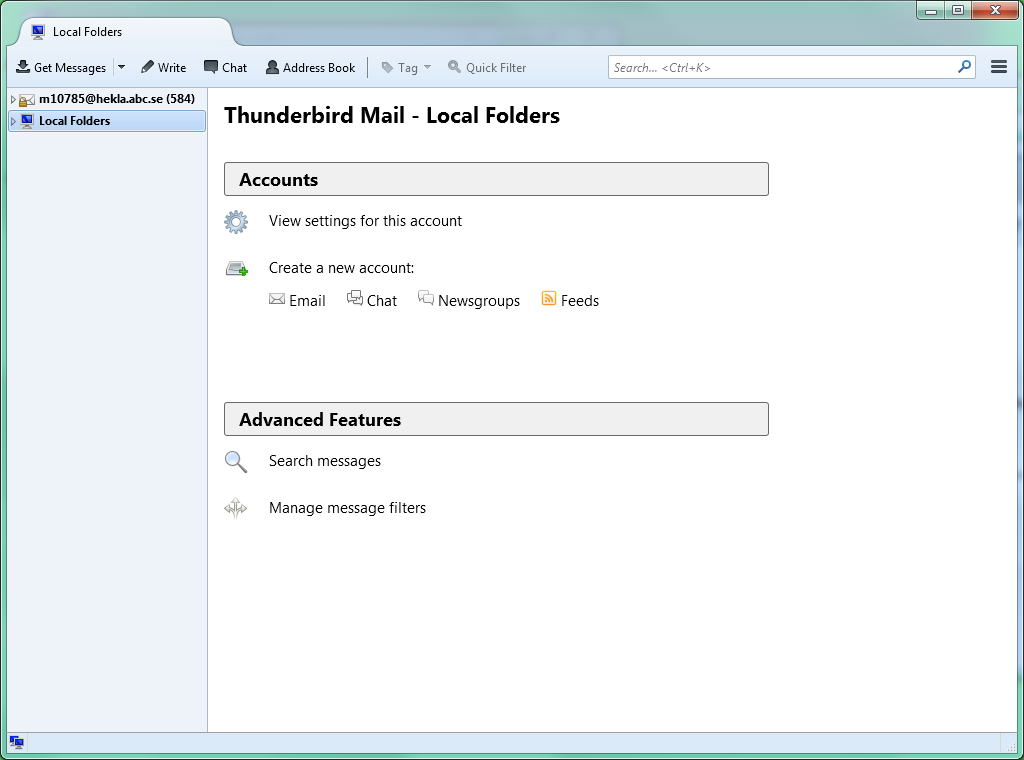Expand the m10785@hekla.abc.se account tree

tap(13, 99)
